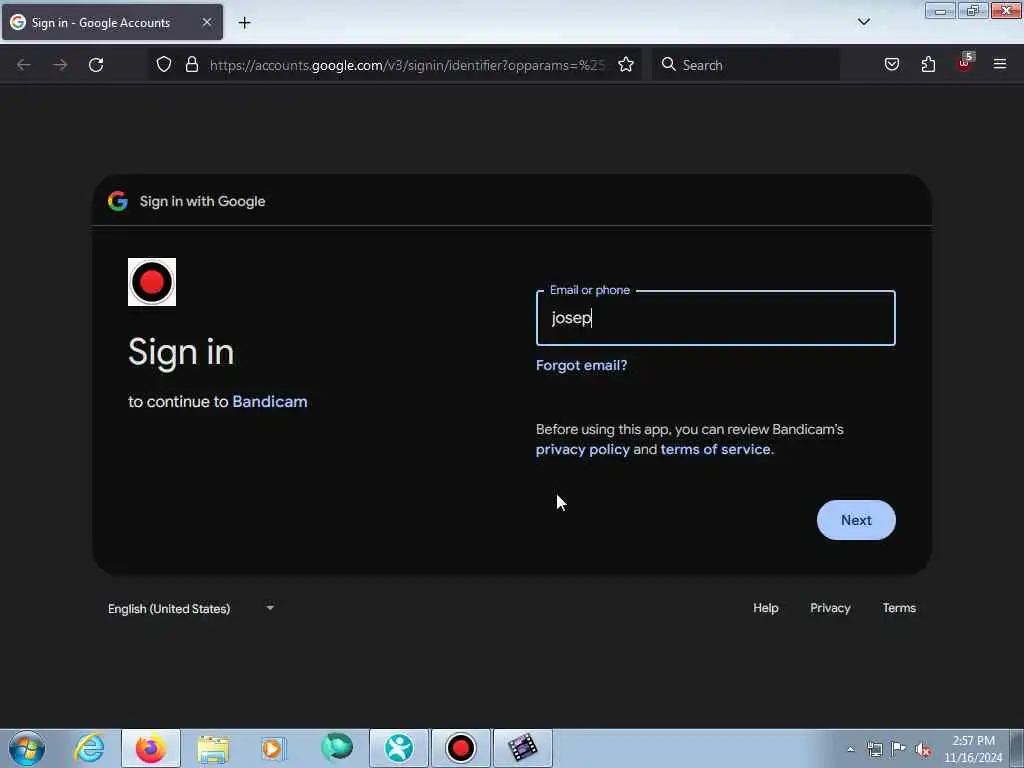Click the green globe taskbar icon
1024x768 pixels.
click(x=337, y=747)
